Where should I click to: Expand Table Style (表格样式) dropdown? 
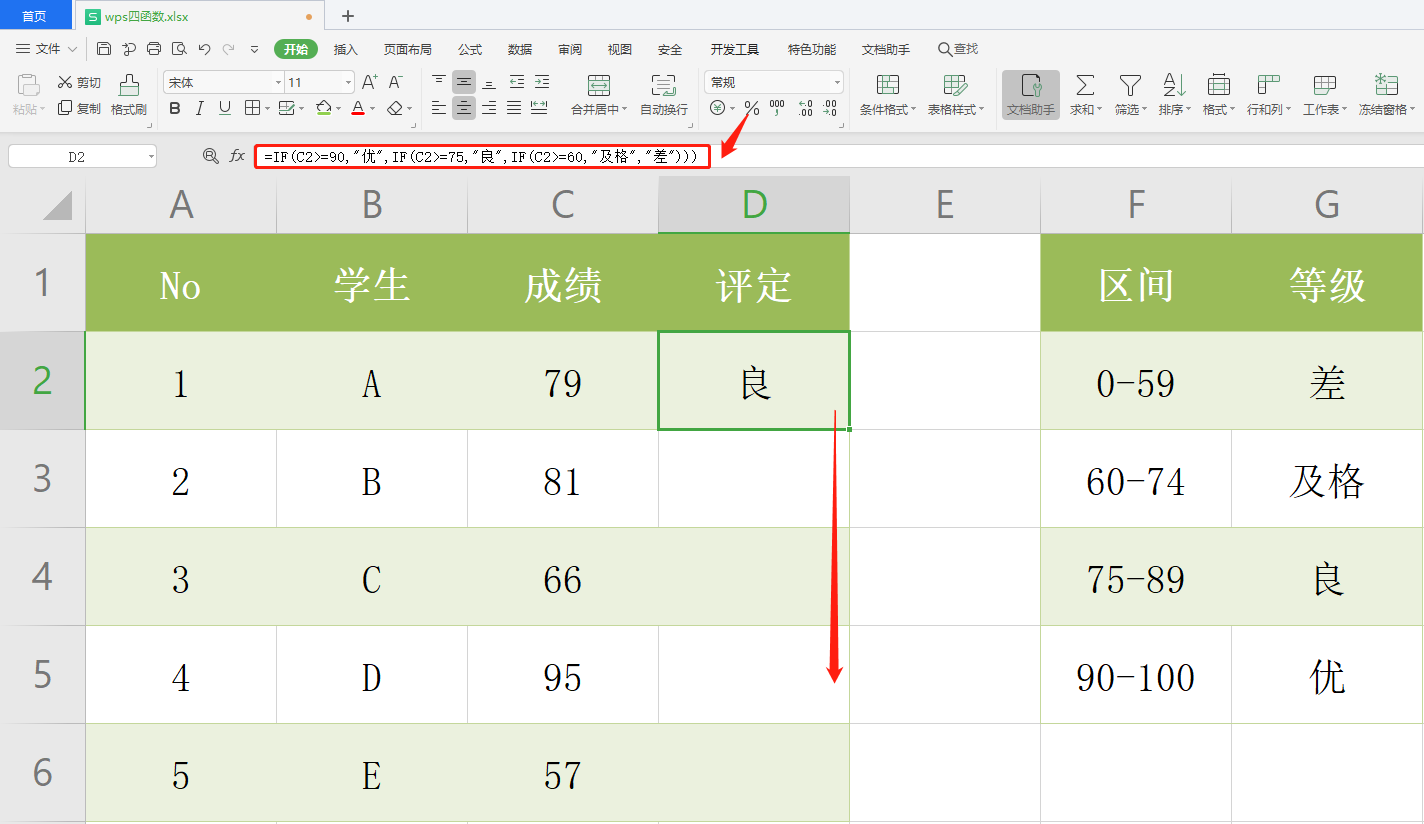tap(981, 110)
